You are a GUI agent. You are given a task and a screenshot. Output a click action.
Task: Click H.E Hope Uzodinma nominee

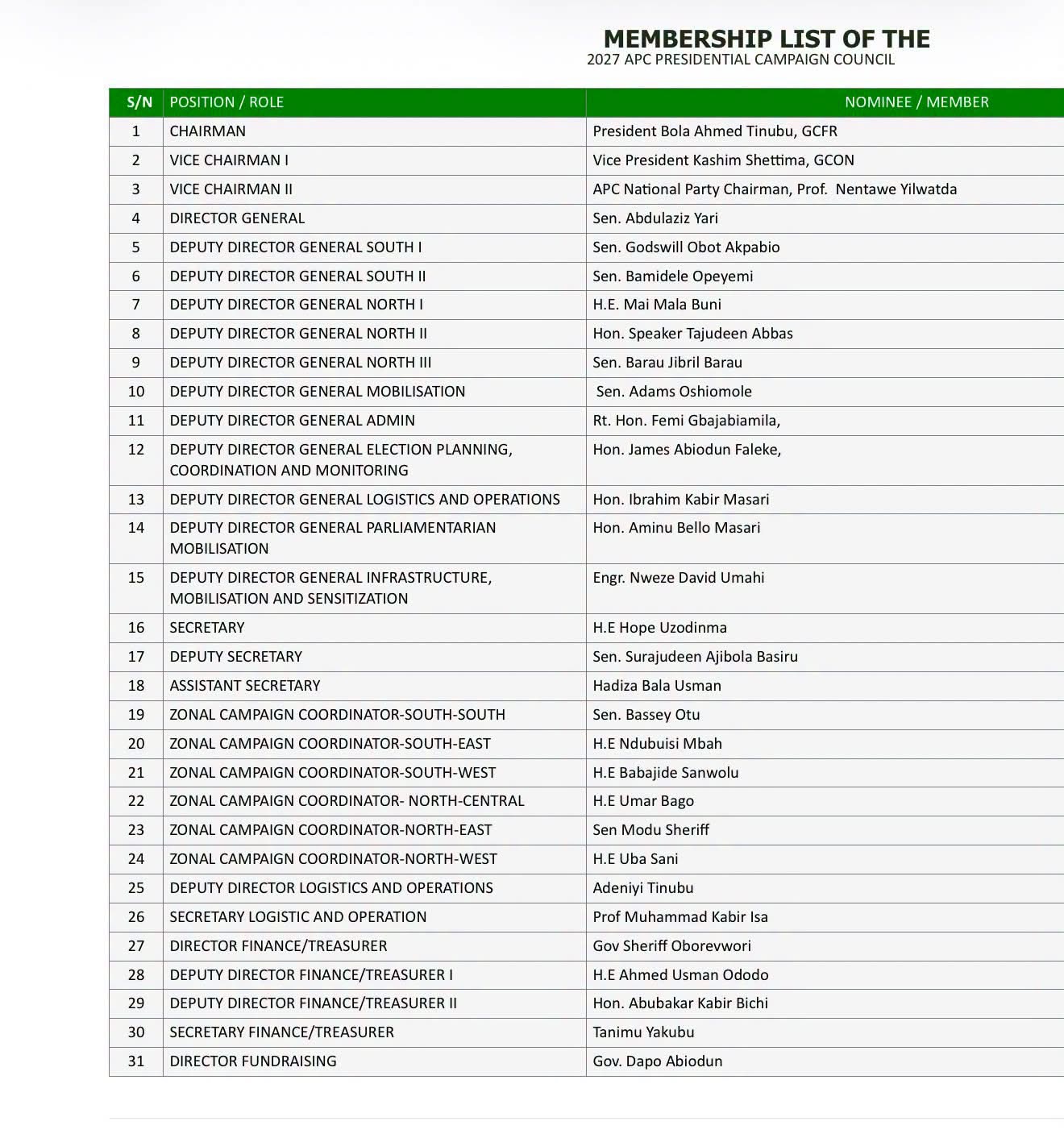pos(659,628)
